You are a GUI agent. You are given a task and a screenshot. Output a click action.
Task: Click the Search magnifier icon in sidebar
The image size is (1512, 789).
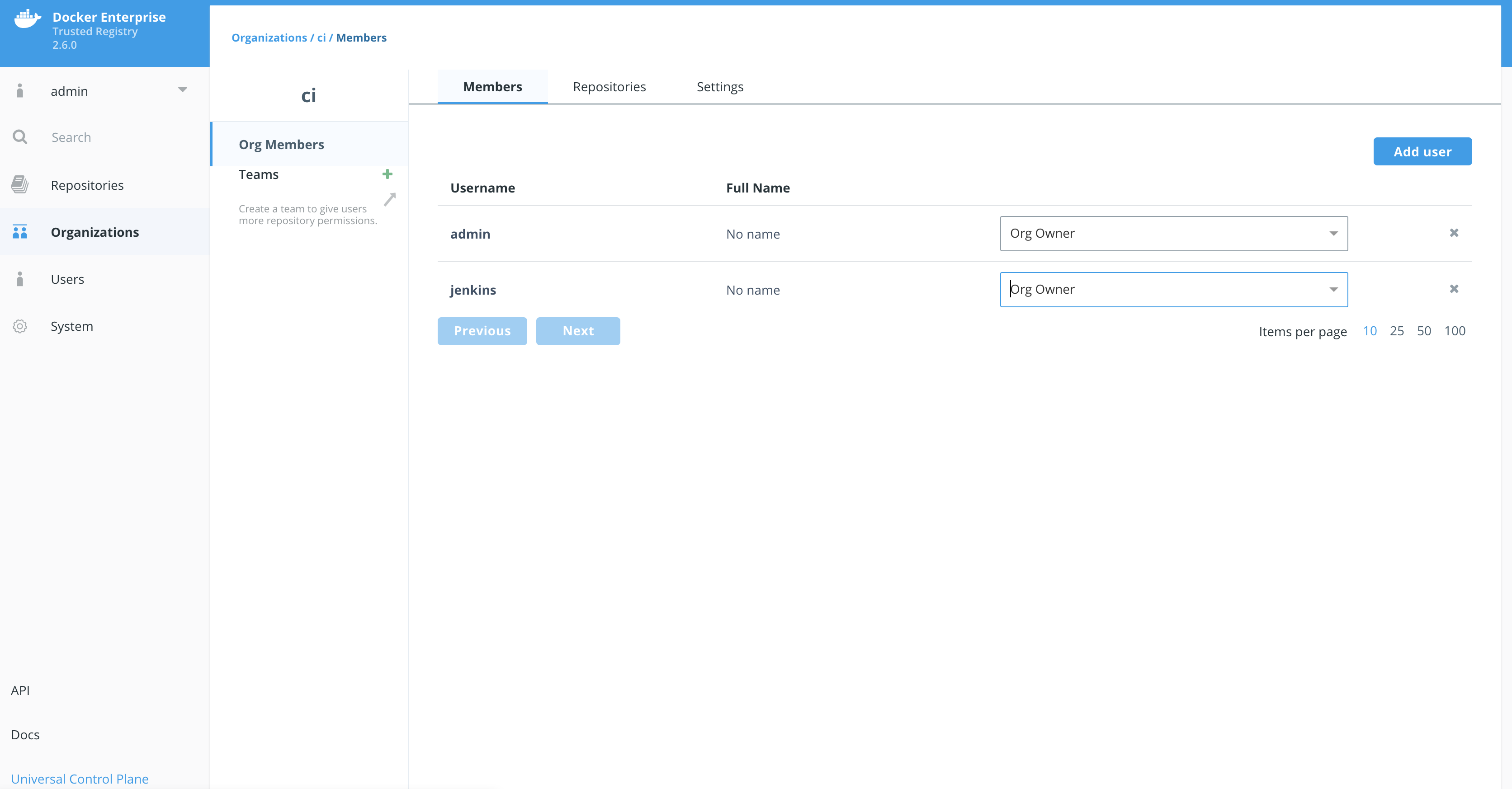(20, 137)
